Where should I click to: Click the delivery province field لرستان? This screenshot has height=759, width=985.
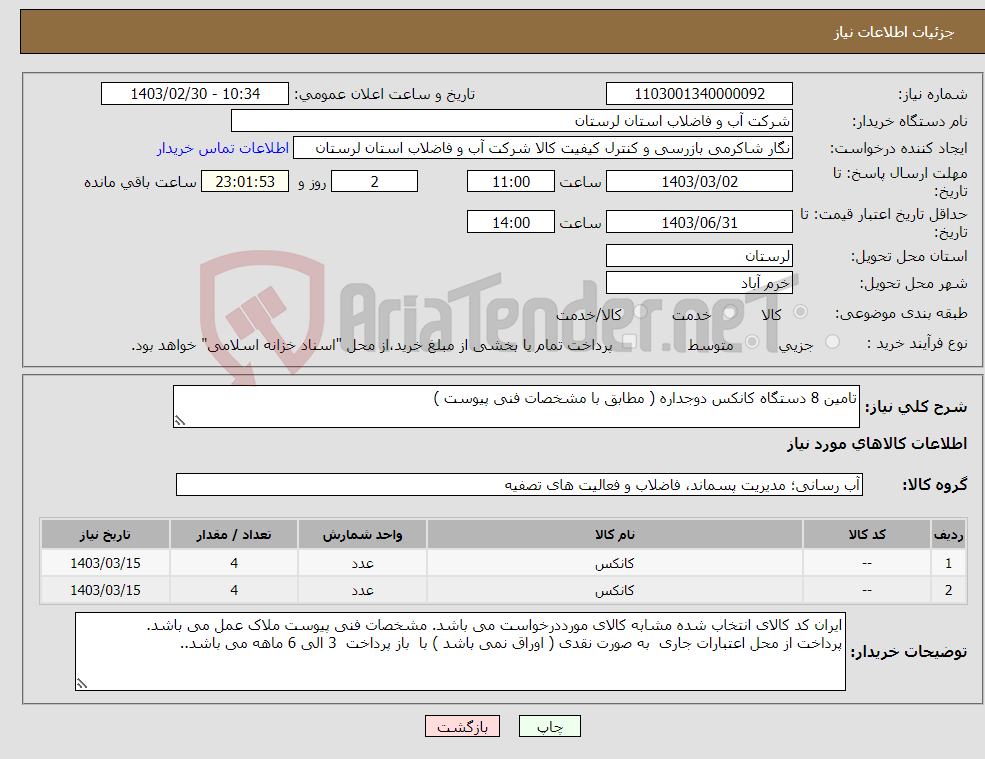click(699, 256)
